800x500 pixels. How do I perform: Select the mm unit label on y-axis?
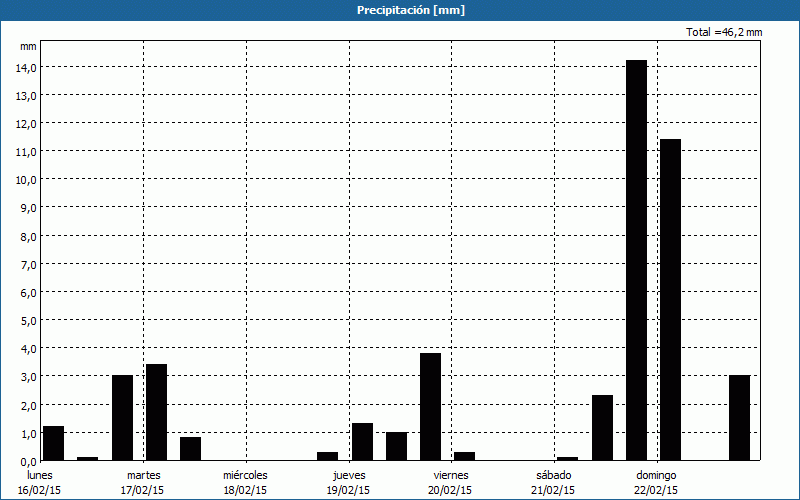(x=28, y=46)
